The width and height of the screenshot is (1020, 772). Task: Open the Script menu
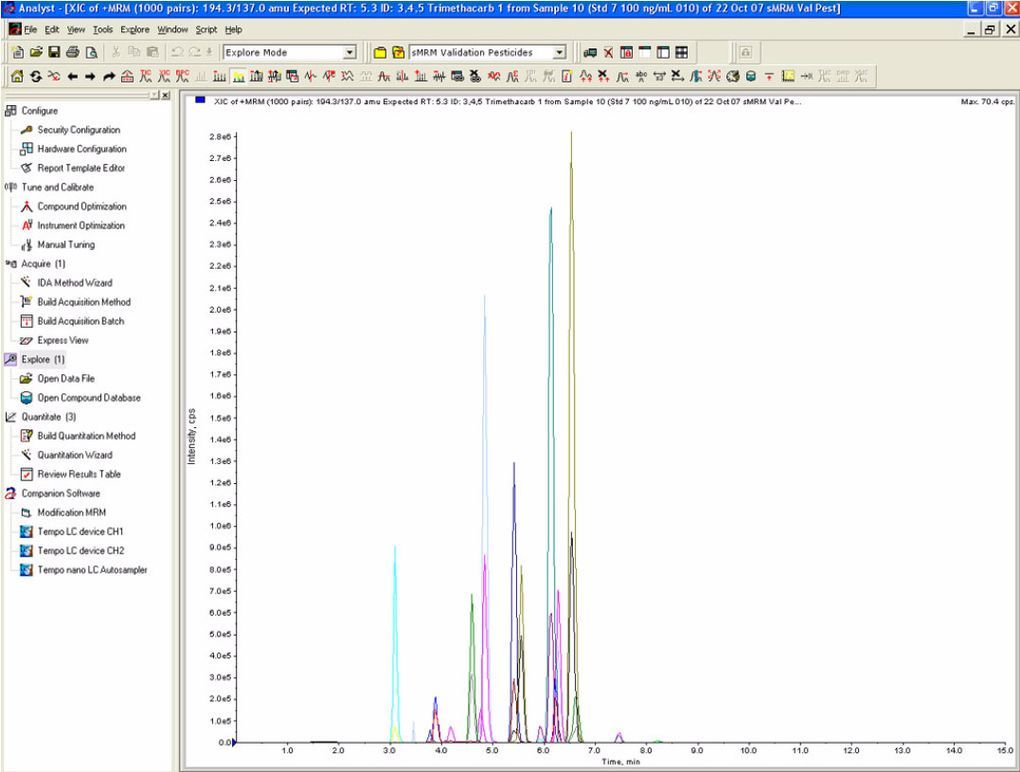(206, 29)
